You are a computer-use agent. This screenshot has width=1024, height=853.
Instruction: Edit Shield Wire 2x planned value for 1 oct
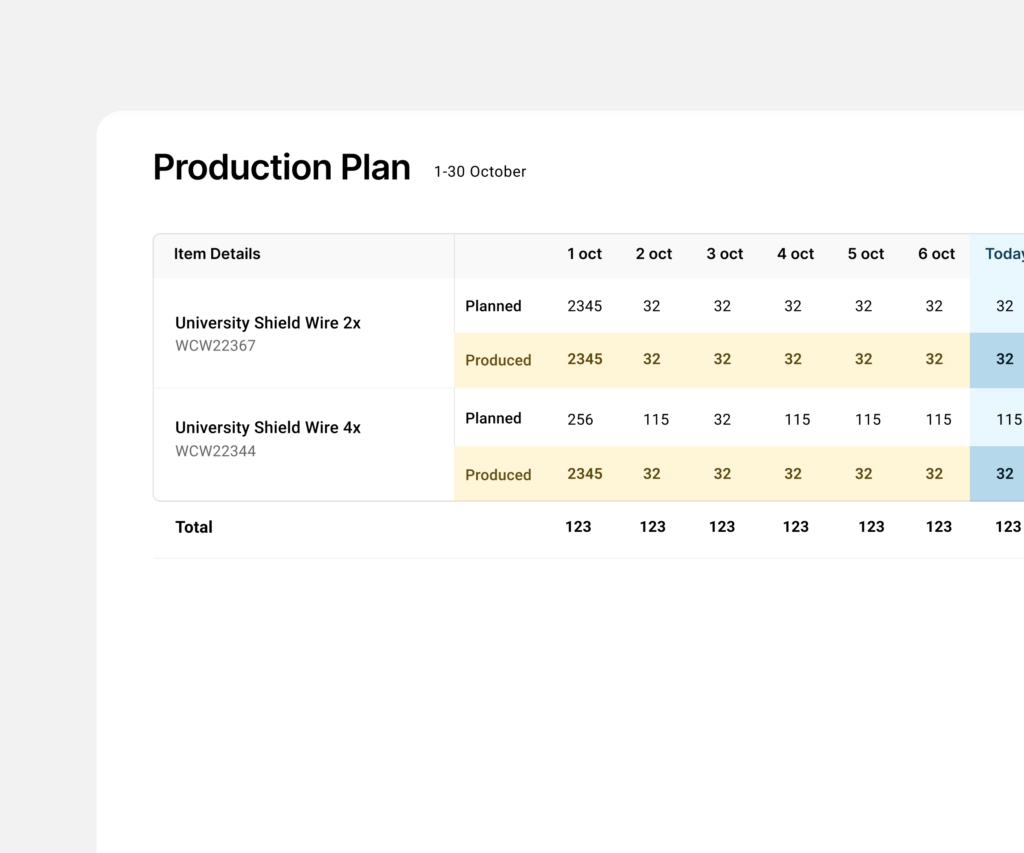point(585,306)
